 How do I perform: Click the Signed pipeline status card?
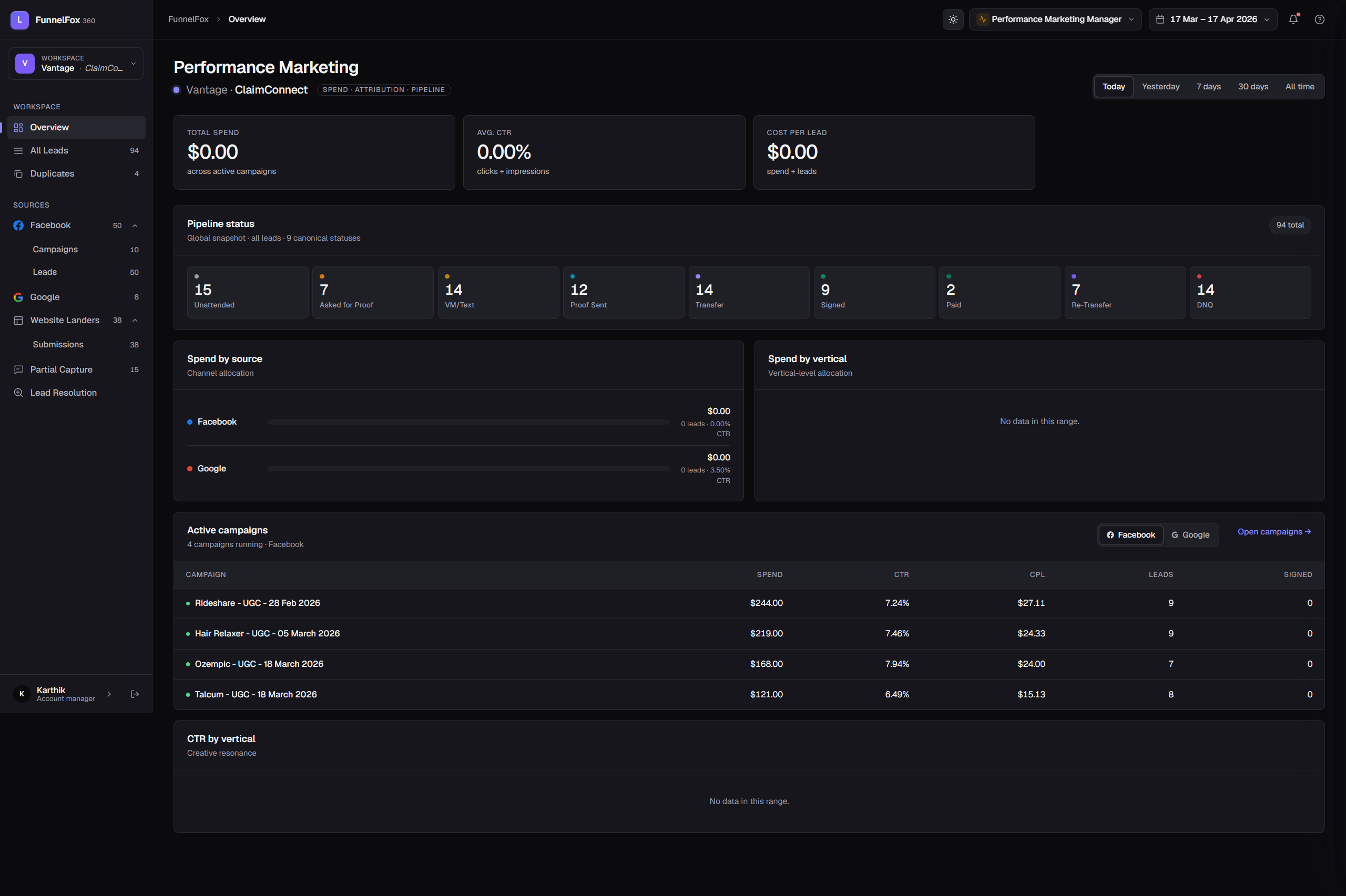pyautogui.click(x=874, y=293)
